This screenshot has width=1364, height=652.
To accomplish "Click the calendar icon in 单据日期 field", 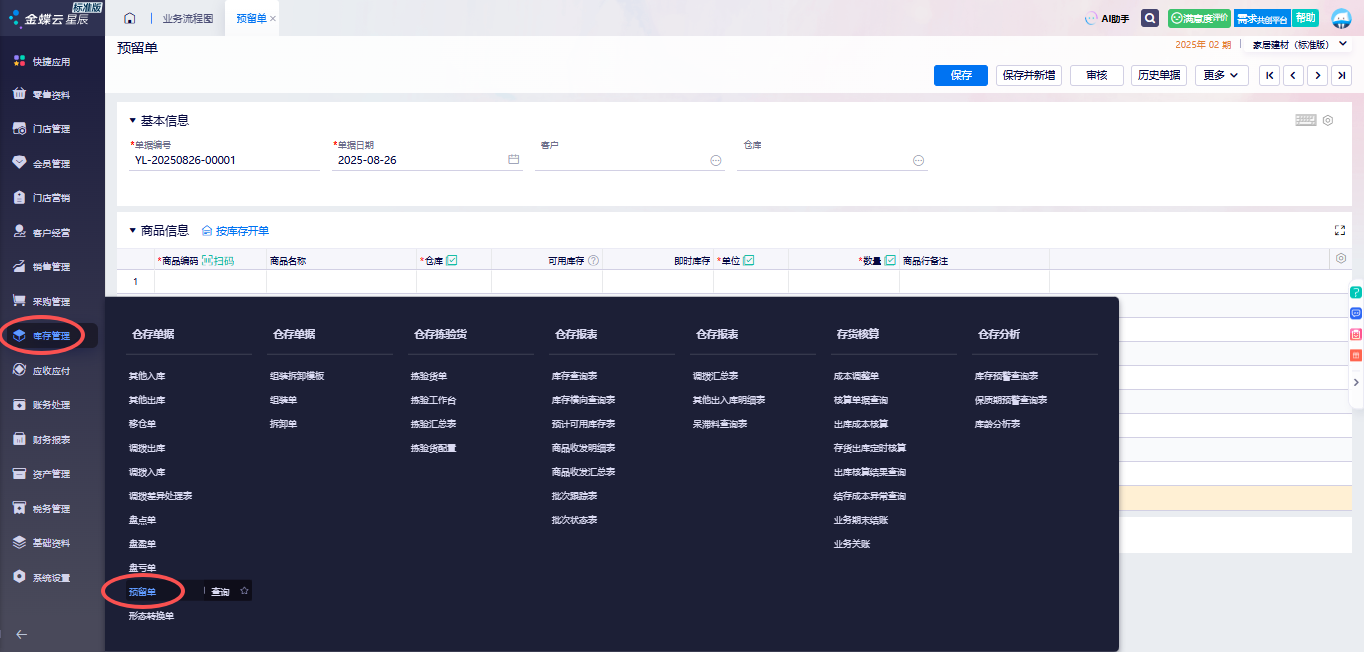I will click(513, 160).
